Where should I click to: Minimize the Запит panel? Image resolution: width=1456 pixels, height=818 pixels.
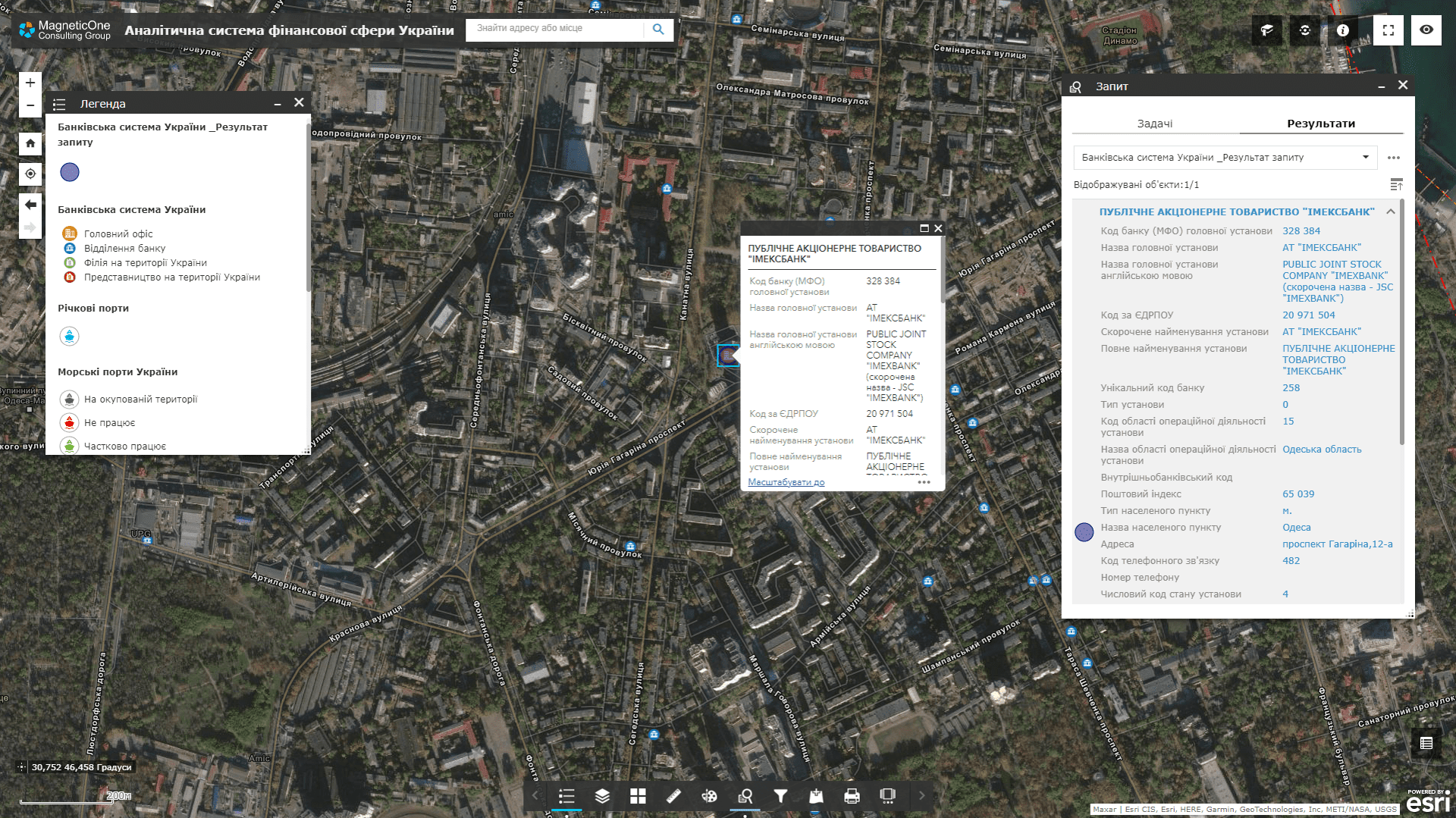[x=1382, y=86]
